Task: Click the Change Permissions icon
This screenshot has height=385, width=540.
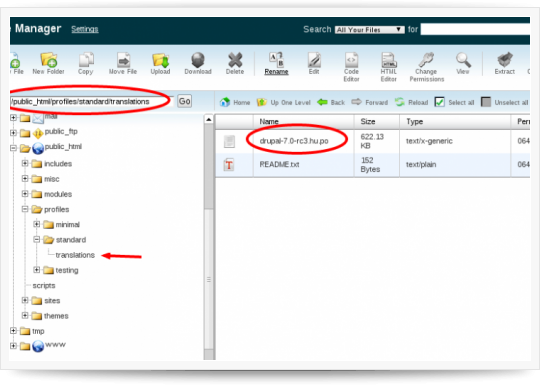Action: (x=426, y=60)
